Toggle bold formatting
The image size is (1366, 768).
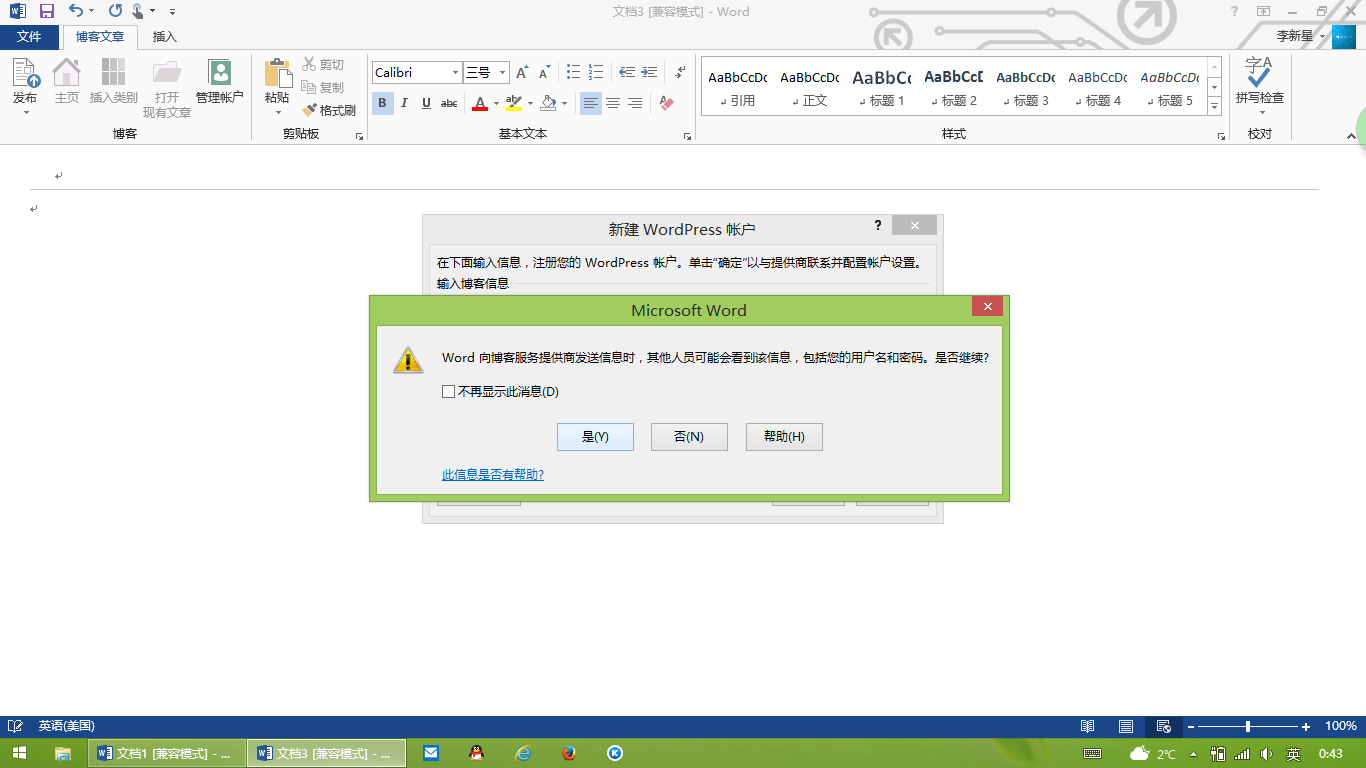pyautogui.click(x=382, y=103)
